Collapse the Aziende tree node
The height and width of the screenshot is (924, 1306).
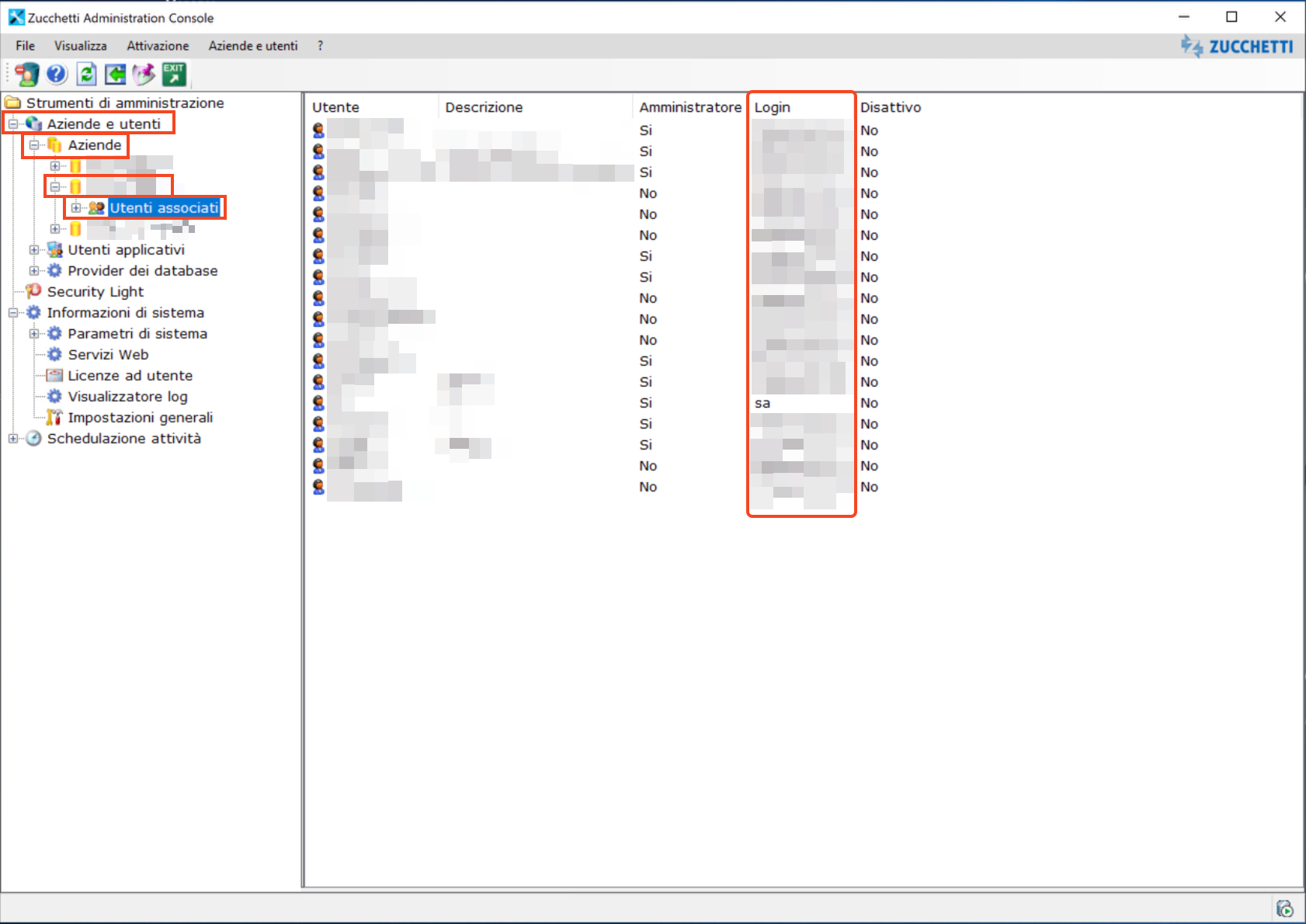click(34, 144)
